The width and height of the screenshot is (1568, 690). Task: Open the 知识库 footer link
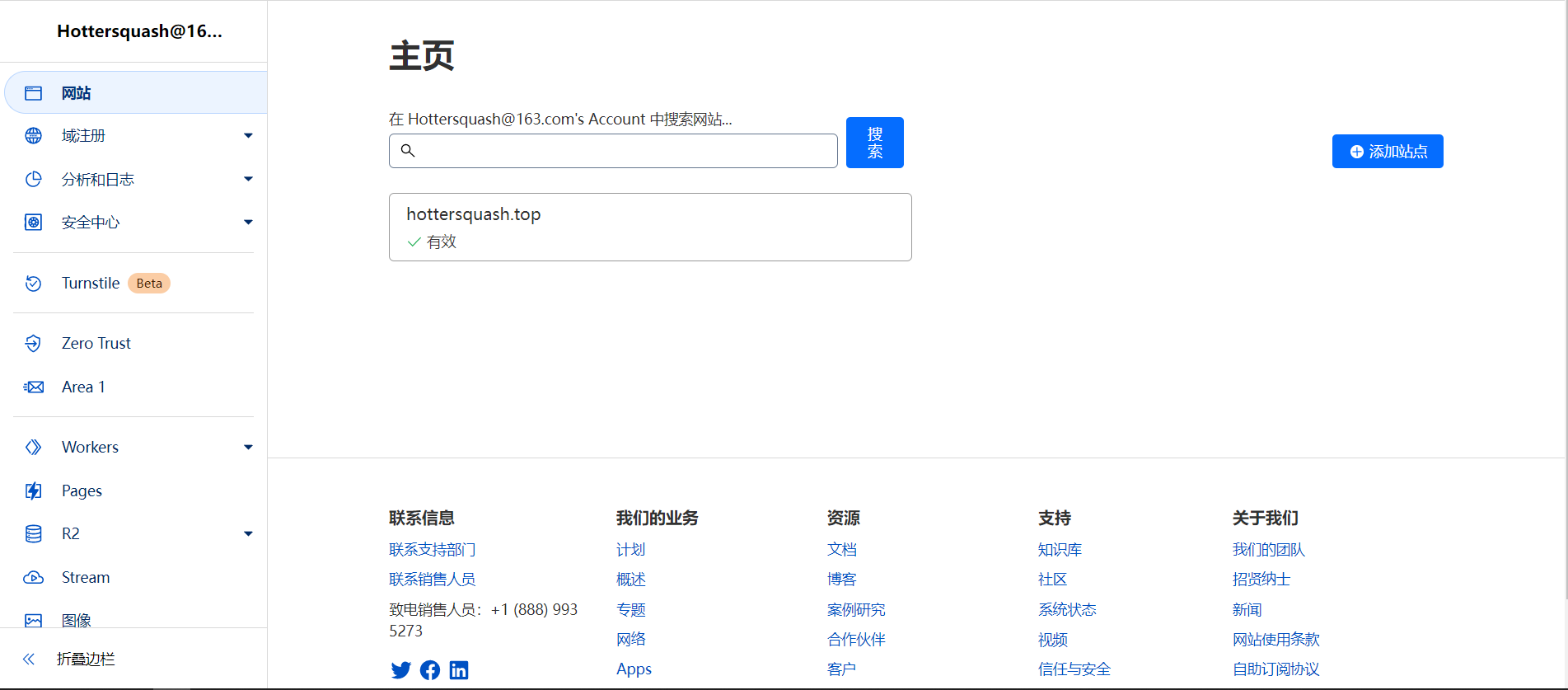(x=1060, y=550)
